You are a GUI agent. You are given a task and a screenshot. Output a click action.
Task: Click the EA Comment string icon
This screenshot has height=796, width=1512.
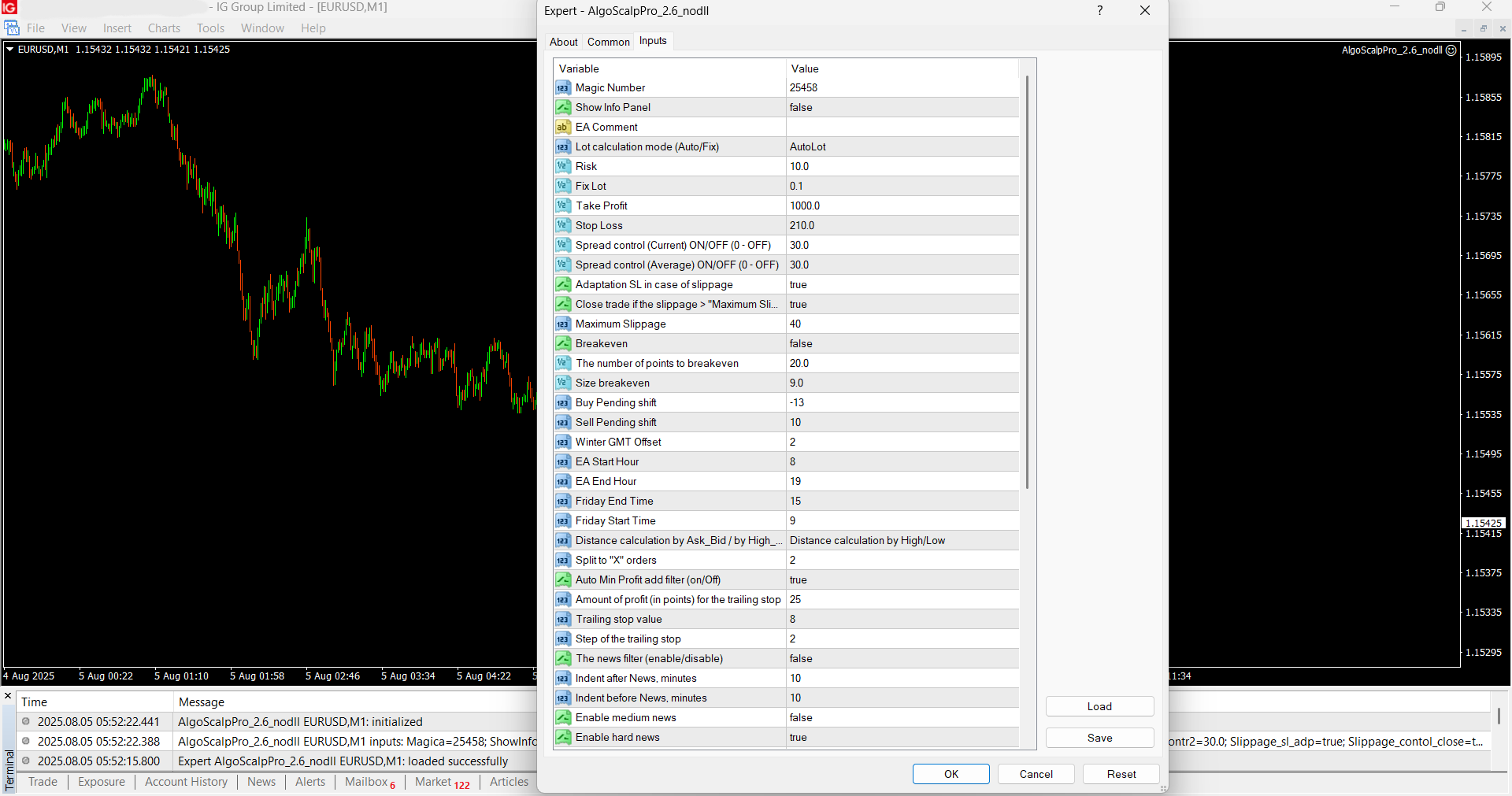click(562, 128)
